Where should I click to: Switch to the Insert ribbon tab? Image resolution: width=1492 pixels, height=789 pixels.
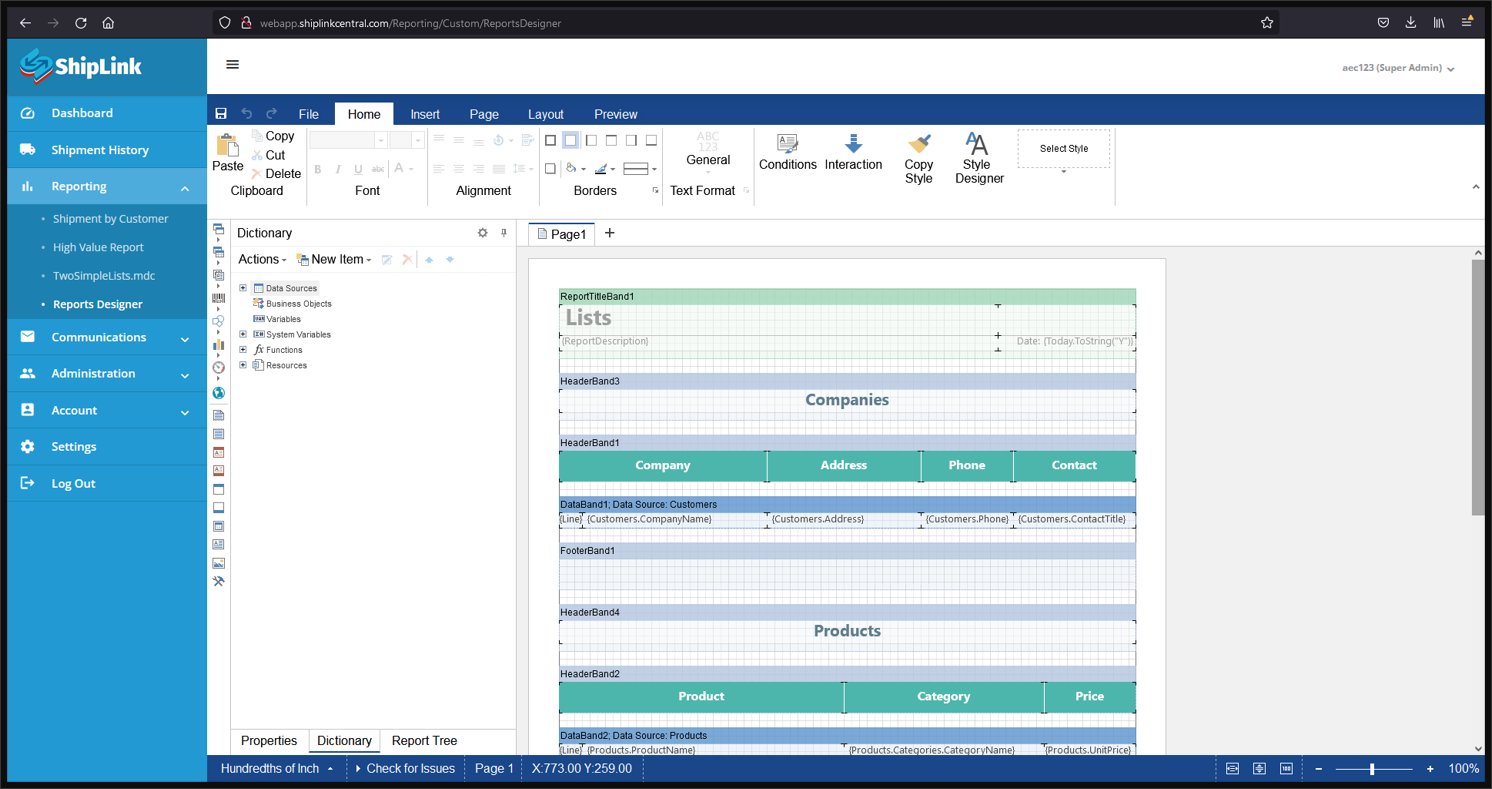(425, 114)
